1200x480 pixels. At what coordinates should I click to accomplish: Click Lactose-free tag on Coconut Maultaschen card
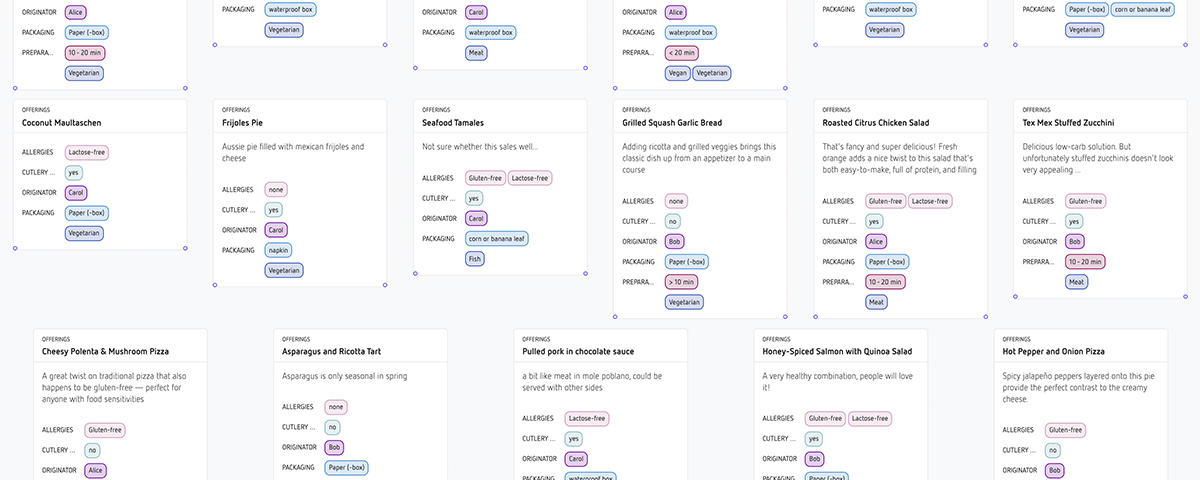[87, 152]
